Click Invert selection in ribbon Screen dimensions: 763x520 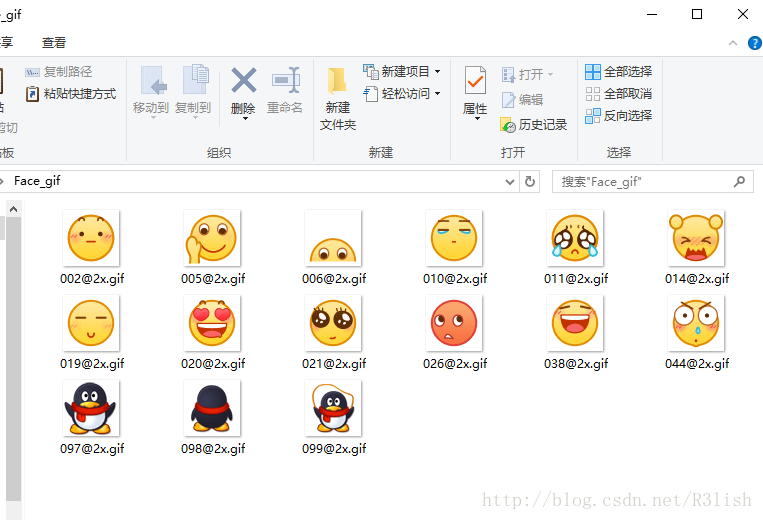click(618, 116)
